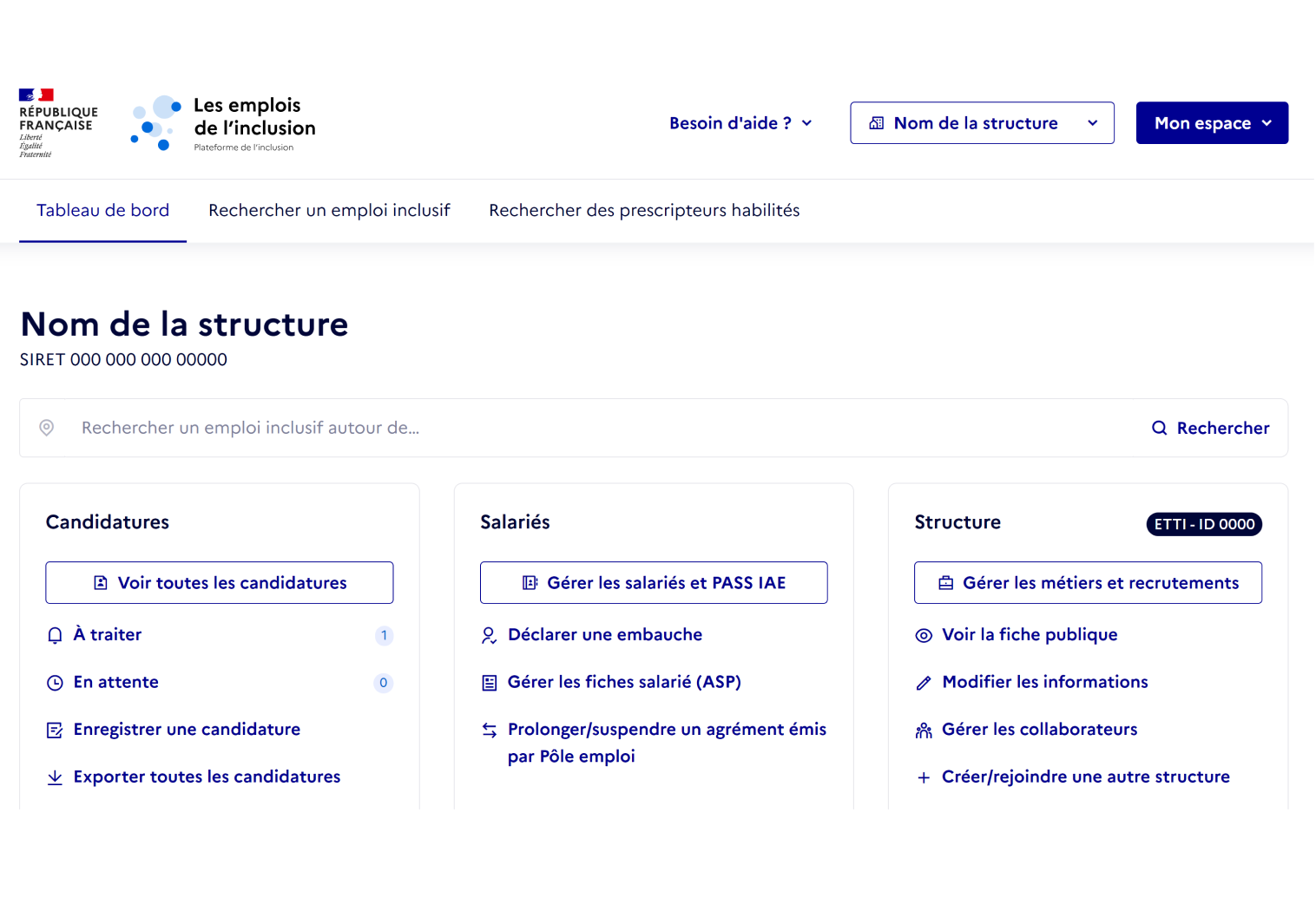Viewport: 1316px width, 911px height.
Task: Click the pencil icon beside Modifier les informations
Action: pos(924,683)
